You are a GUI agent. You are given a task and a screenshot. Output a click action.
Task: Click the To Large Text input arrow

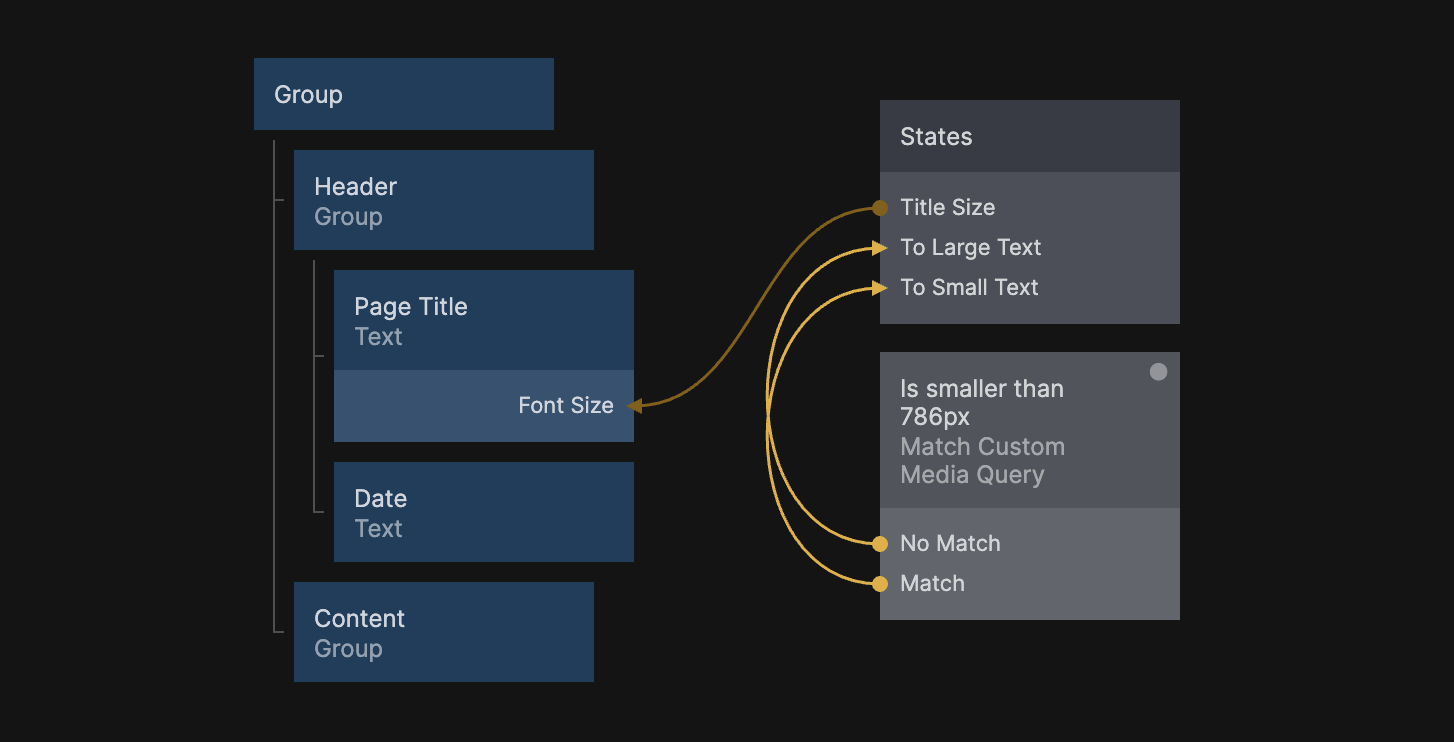[x=879, y=248]
